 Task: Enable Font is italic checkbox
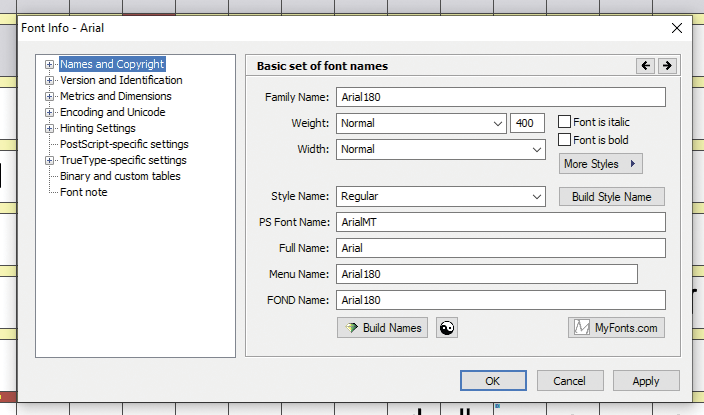click(x=564, y=122)
